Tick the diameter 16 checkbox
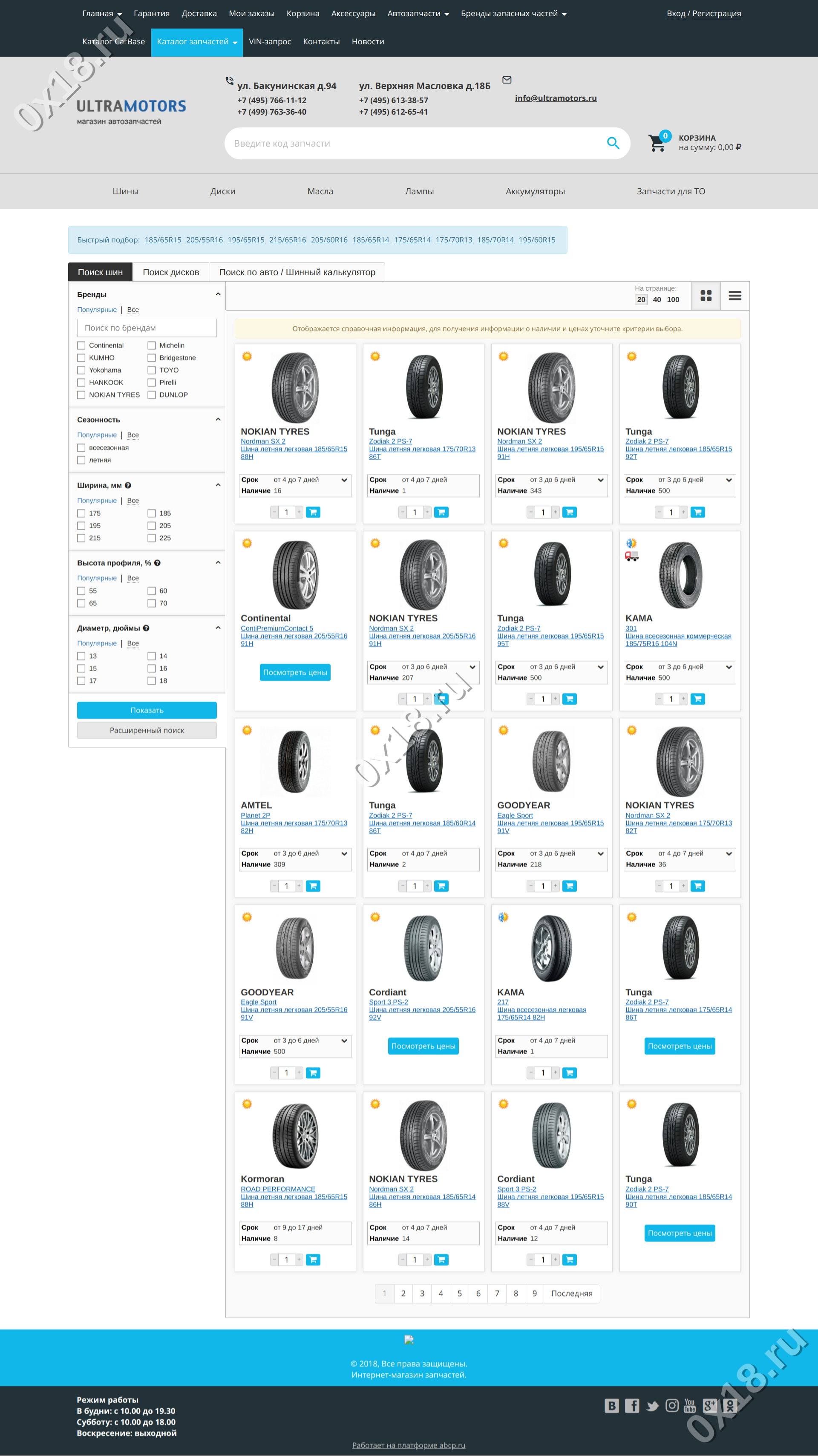 tap(152, 668)
